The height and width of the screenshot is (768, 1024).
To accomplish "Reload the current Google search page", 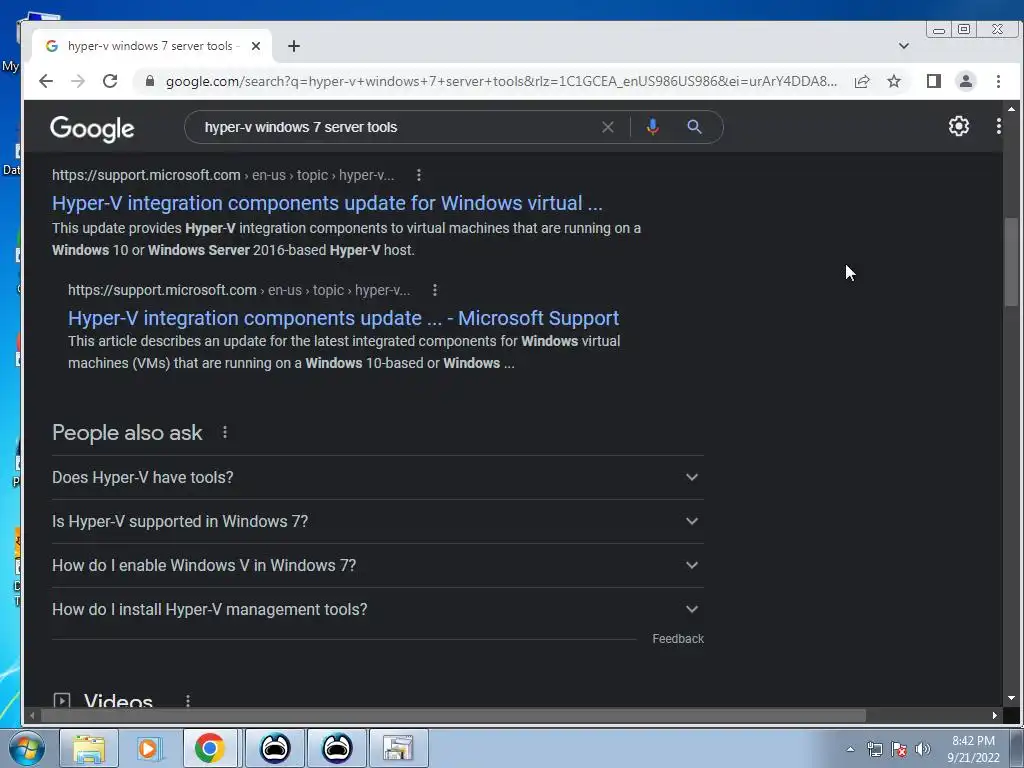I will pos(110,81).
